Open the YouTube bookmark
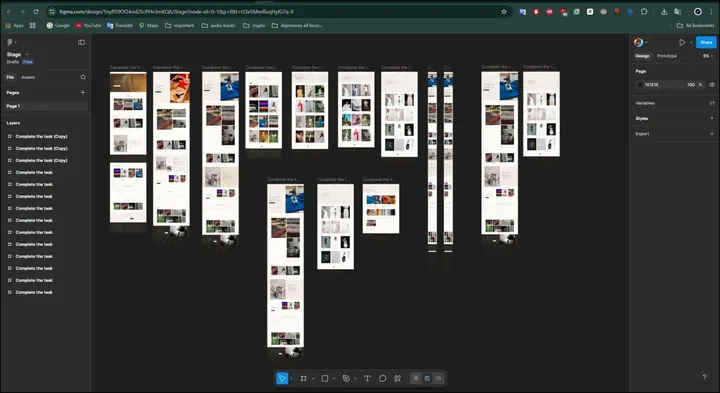Screen dimensions: 720x393 88,25
